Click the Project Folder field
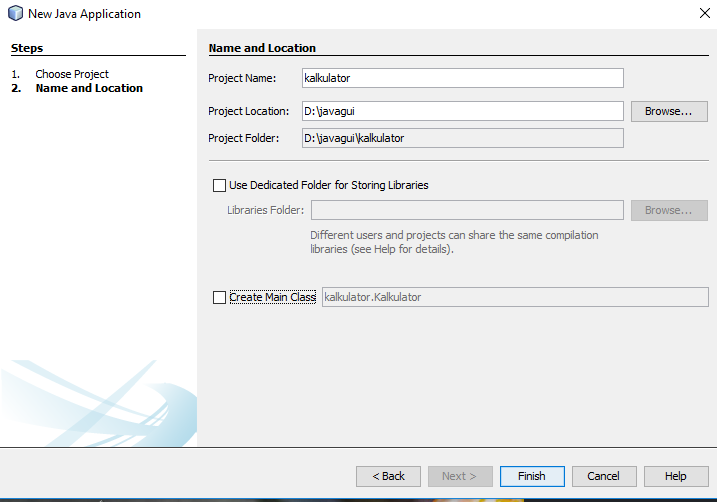Screen dimensions: 717x502 click(x=463, y=138)
